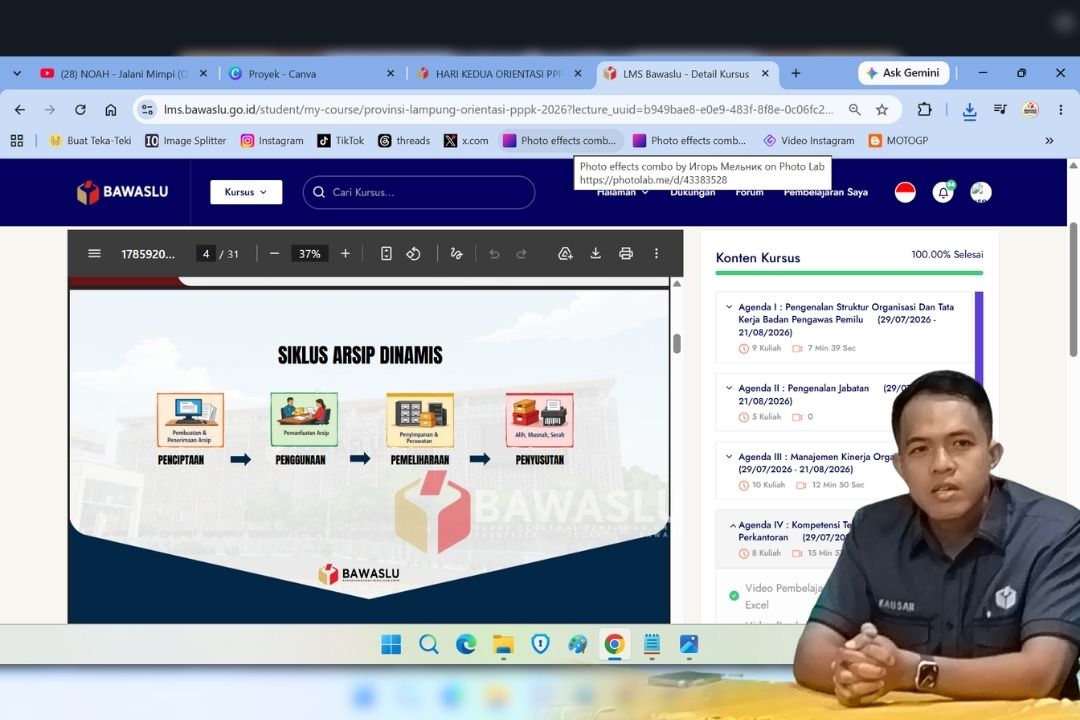Image resolution: width=1080 pixels, height=720 pixels.
Task: Click the Konten Kursus progress bar
Action: 849,273
